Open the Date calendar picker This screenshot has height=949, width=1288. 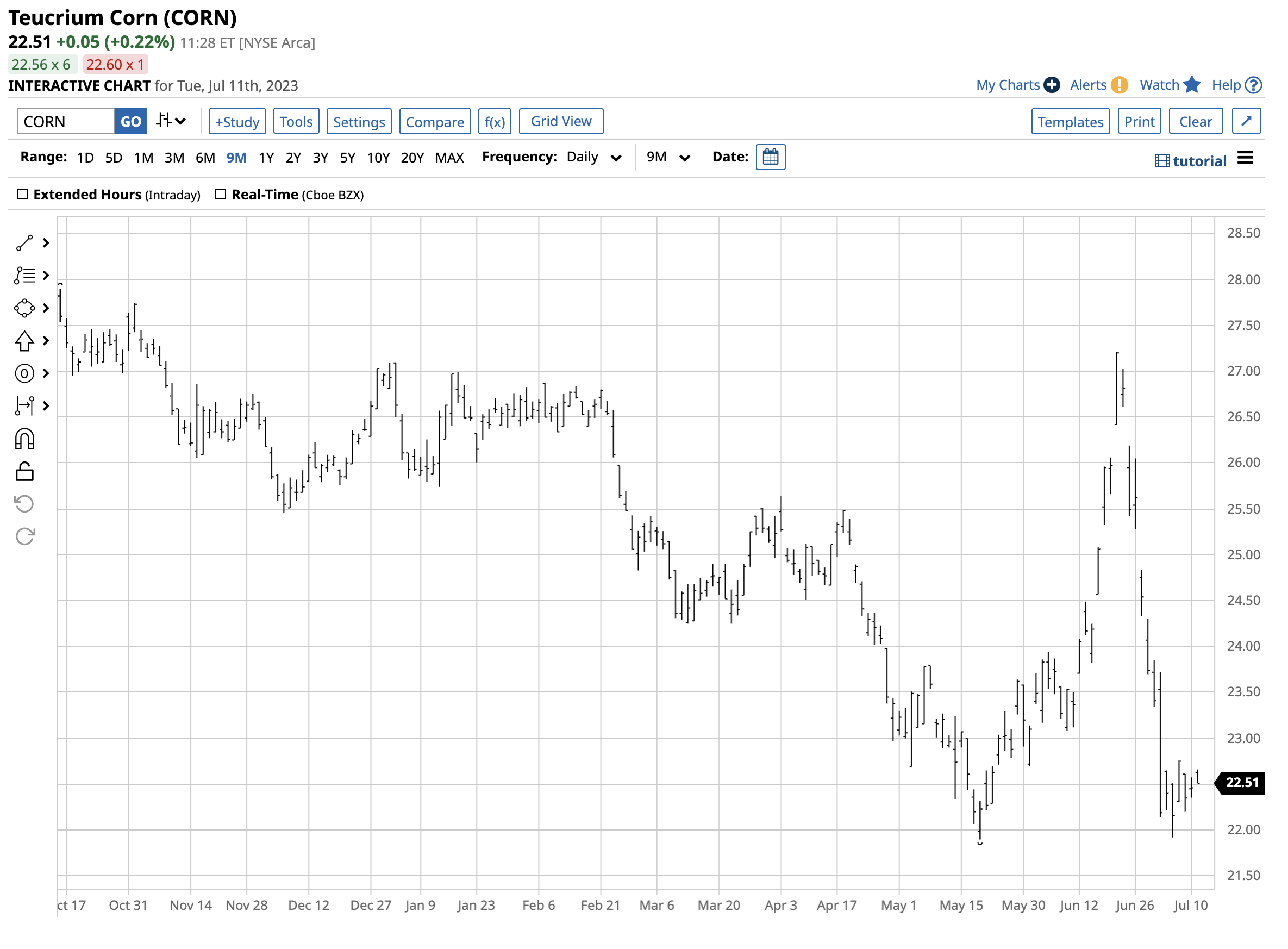point(771,157)
